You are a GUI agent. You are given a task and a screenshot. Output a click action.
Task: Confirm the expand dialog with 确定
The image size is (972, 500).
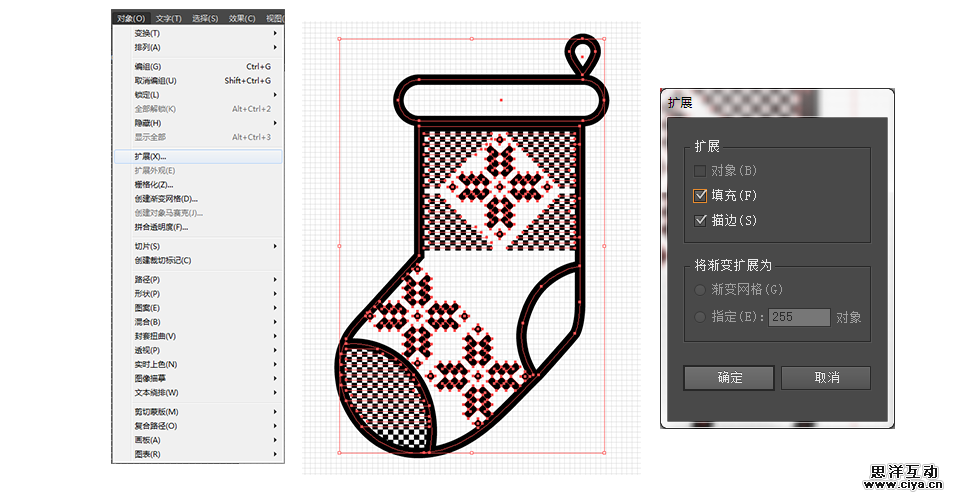pos(729,377)
